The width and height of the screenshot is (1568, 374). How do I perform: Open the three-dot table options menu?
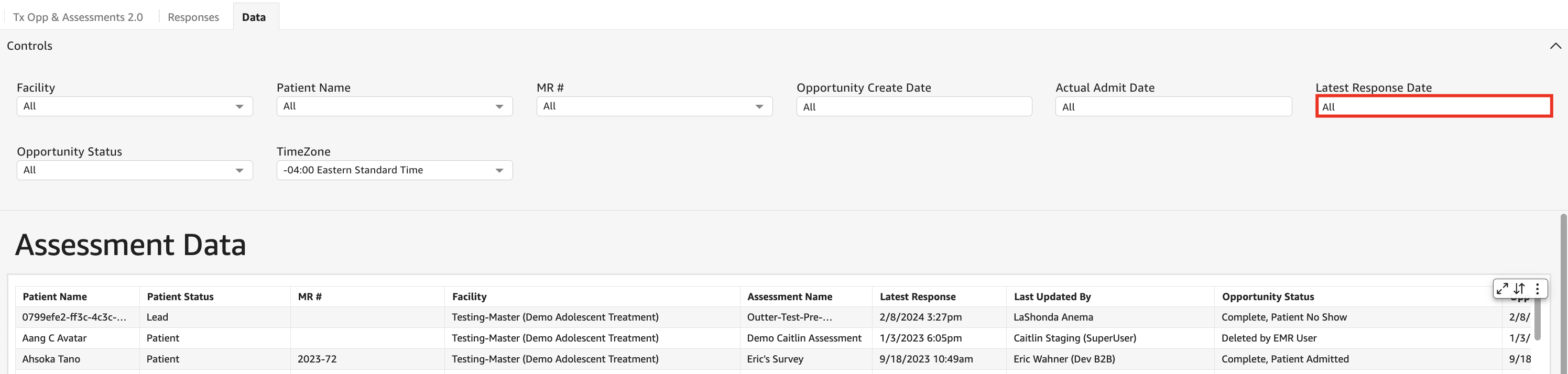click(1537, 288)
